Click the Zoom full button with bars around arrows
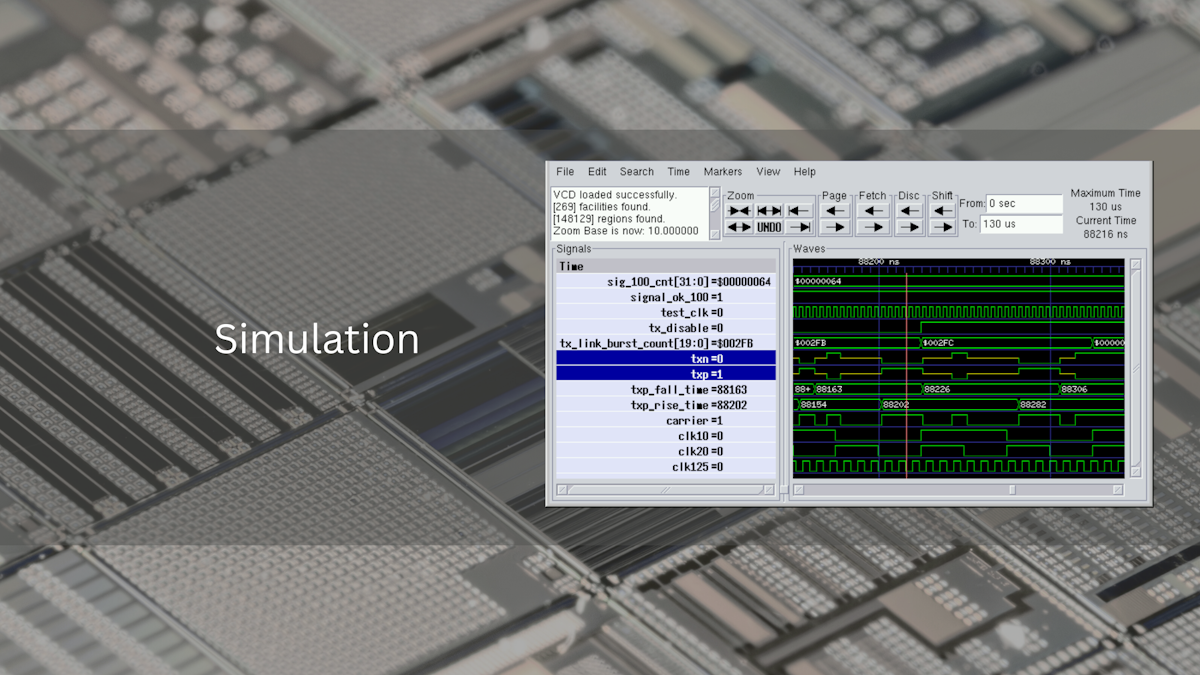1200x675 pixels. (769, 210)
